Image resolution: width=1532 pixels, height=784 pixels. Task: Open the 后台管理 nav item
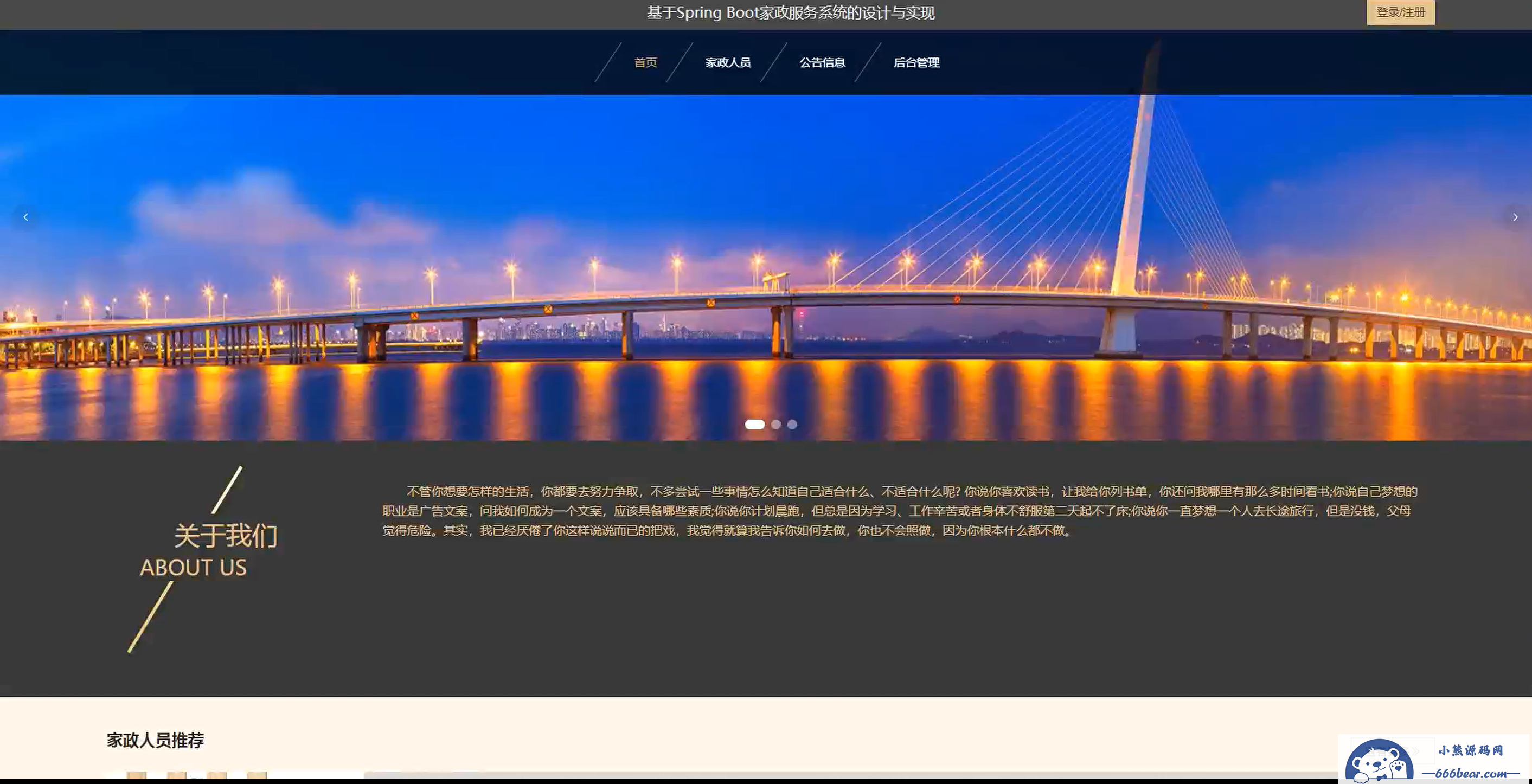[916, 62]
